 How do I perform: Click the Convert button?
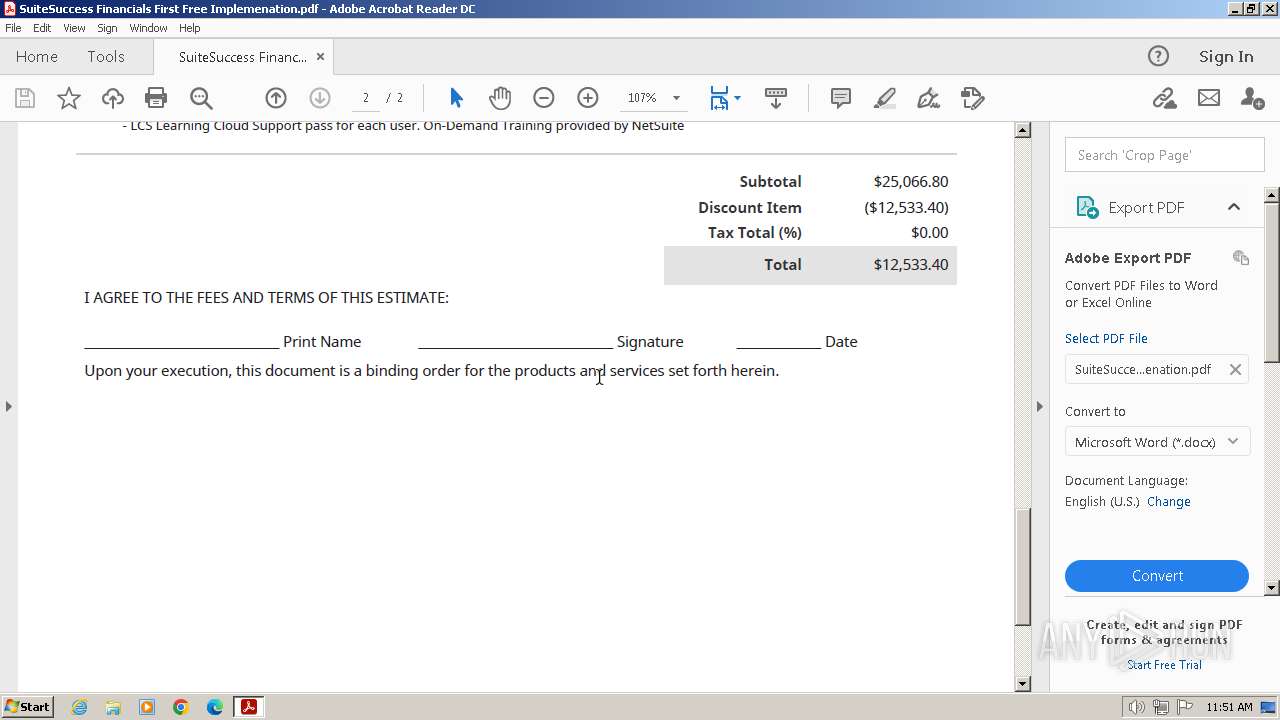point(1157,576)
